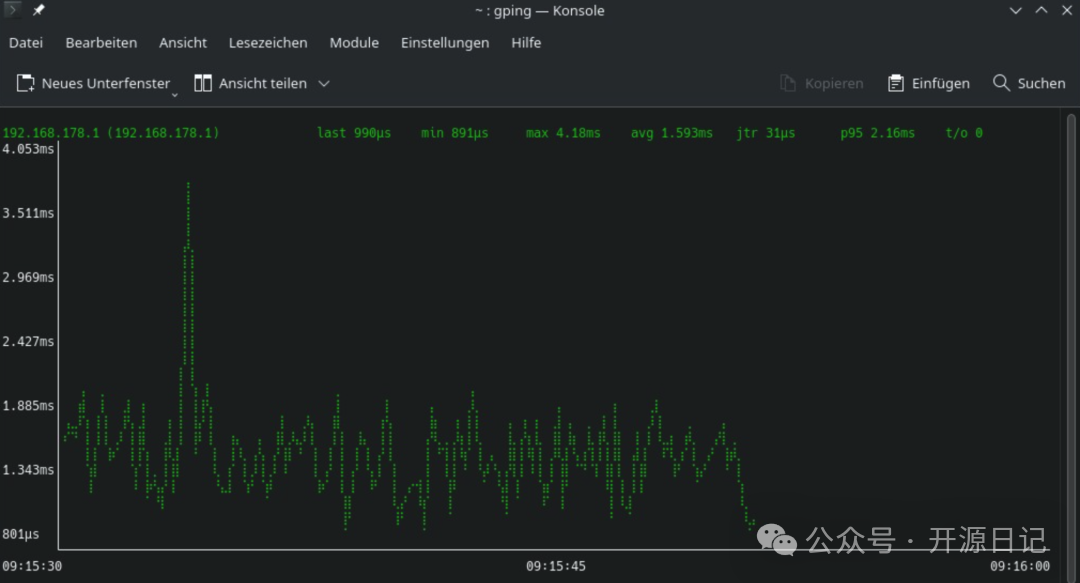Toggle the pin window icon

point(39,10)
